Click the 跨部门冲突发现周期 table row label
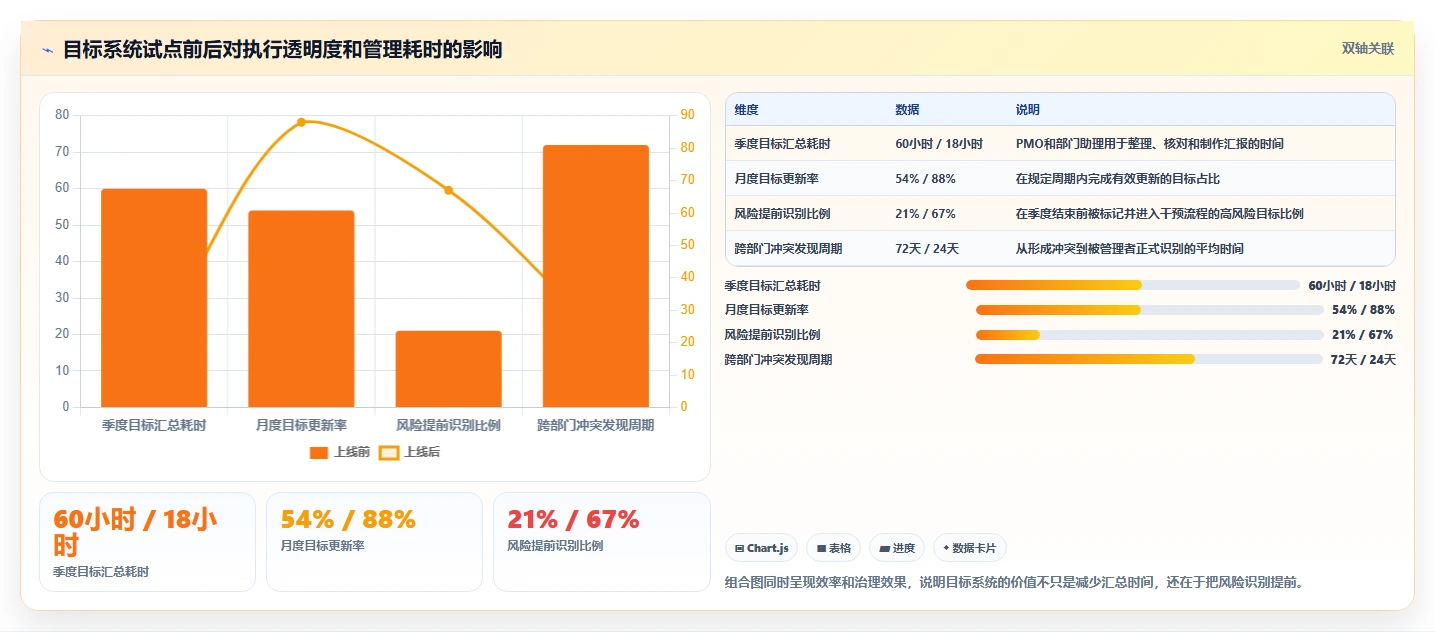The height and width of the screenshot is (632, 1435). (x=788, y=249)
